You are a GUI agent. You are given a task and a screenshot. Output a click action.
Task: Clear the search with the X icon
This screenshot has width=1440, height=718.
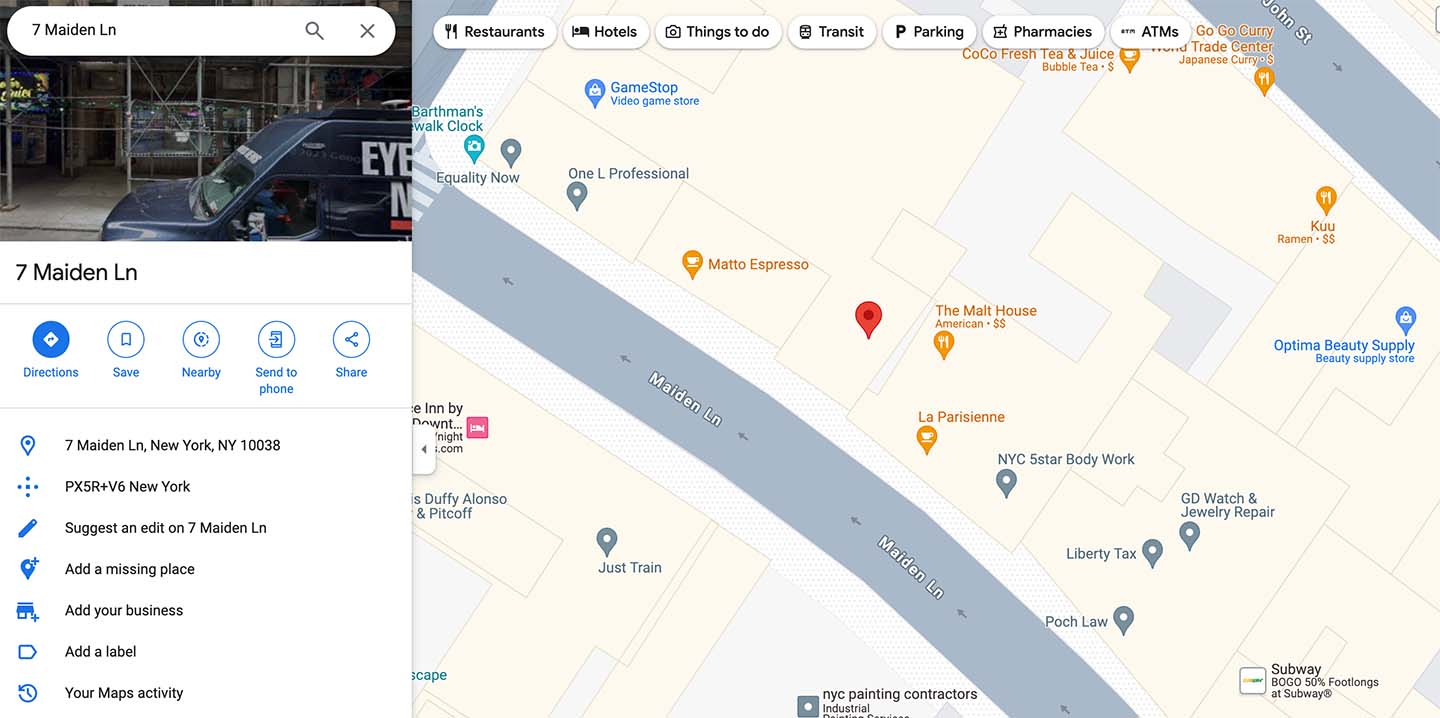click(x=367, y=31)
